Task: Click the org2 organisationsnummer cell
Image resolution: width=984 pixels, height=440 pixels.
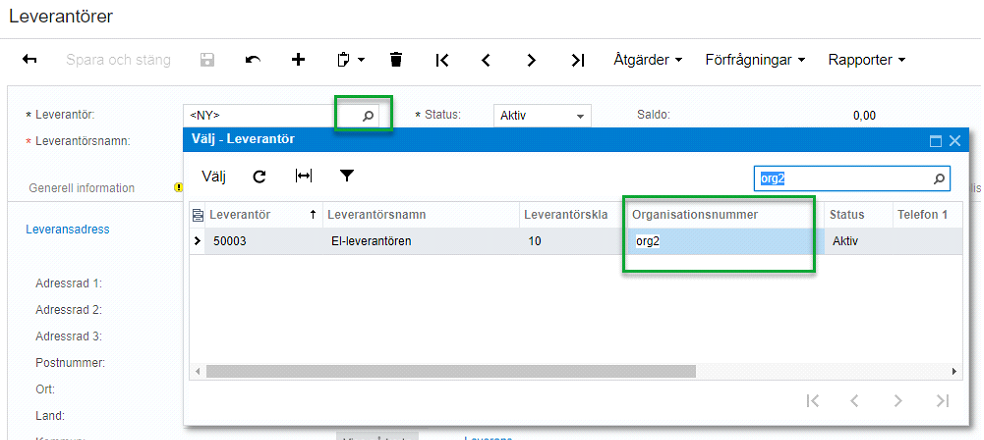Action: [x=724, y=241]
